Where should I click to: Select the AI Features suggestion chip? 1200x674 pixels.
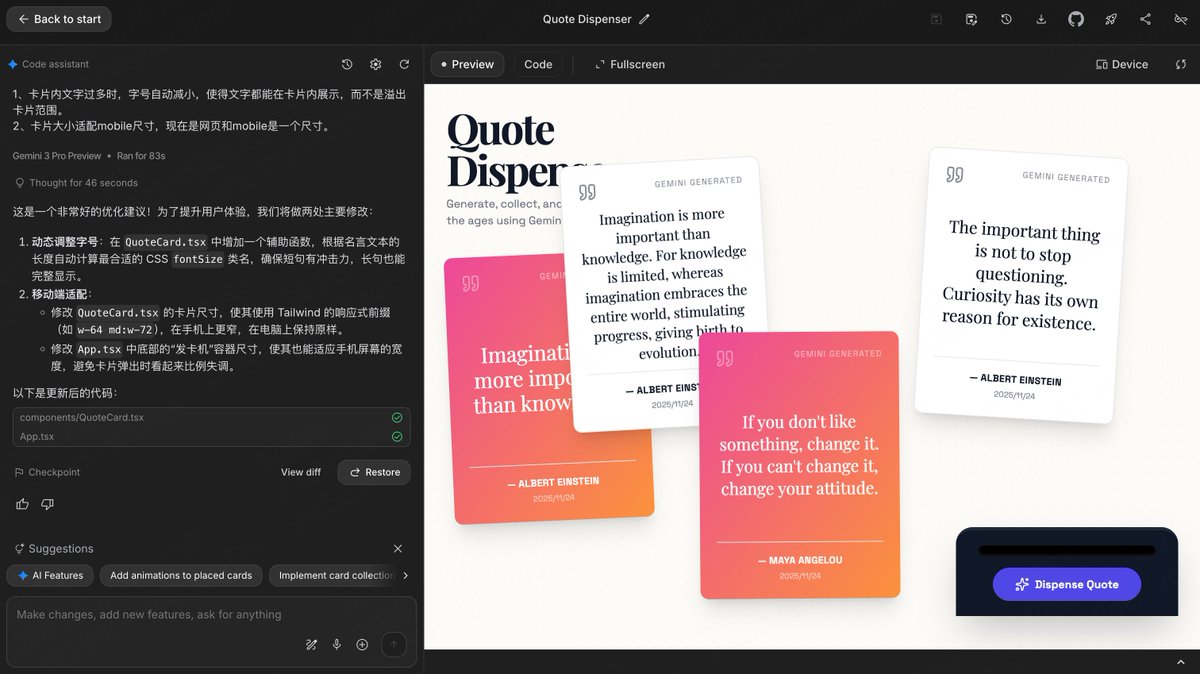pos(51,575)
